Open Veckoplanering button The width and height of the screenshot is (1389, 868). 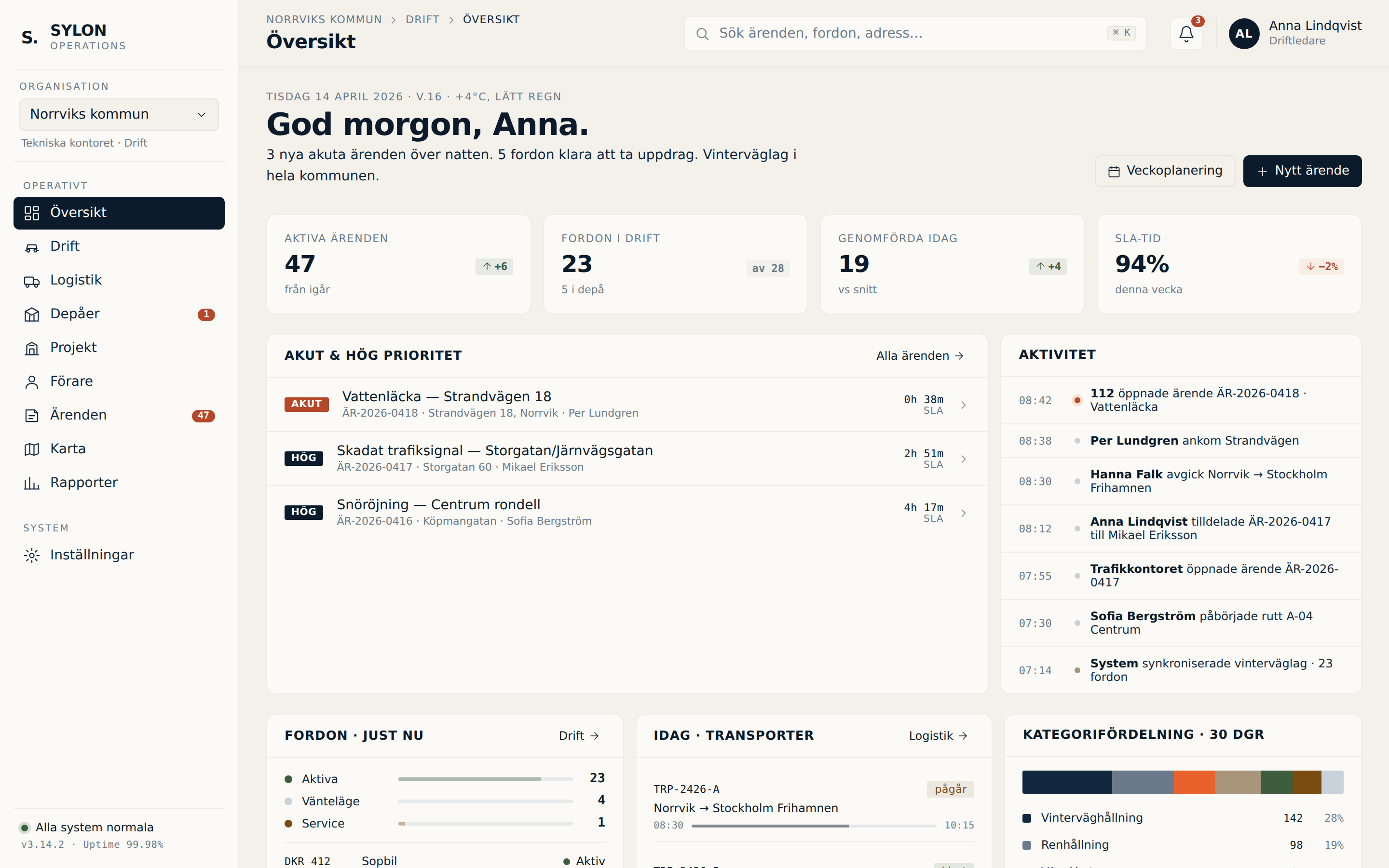1165,171
